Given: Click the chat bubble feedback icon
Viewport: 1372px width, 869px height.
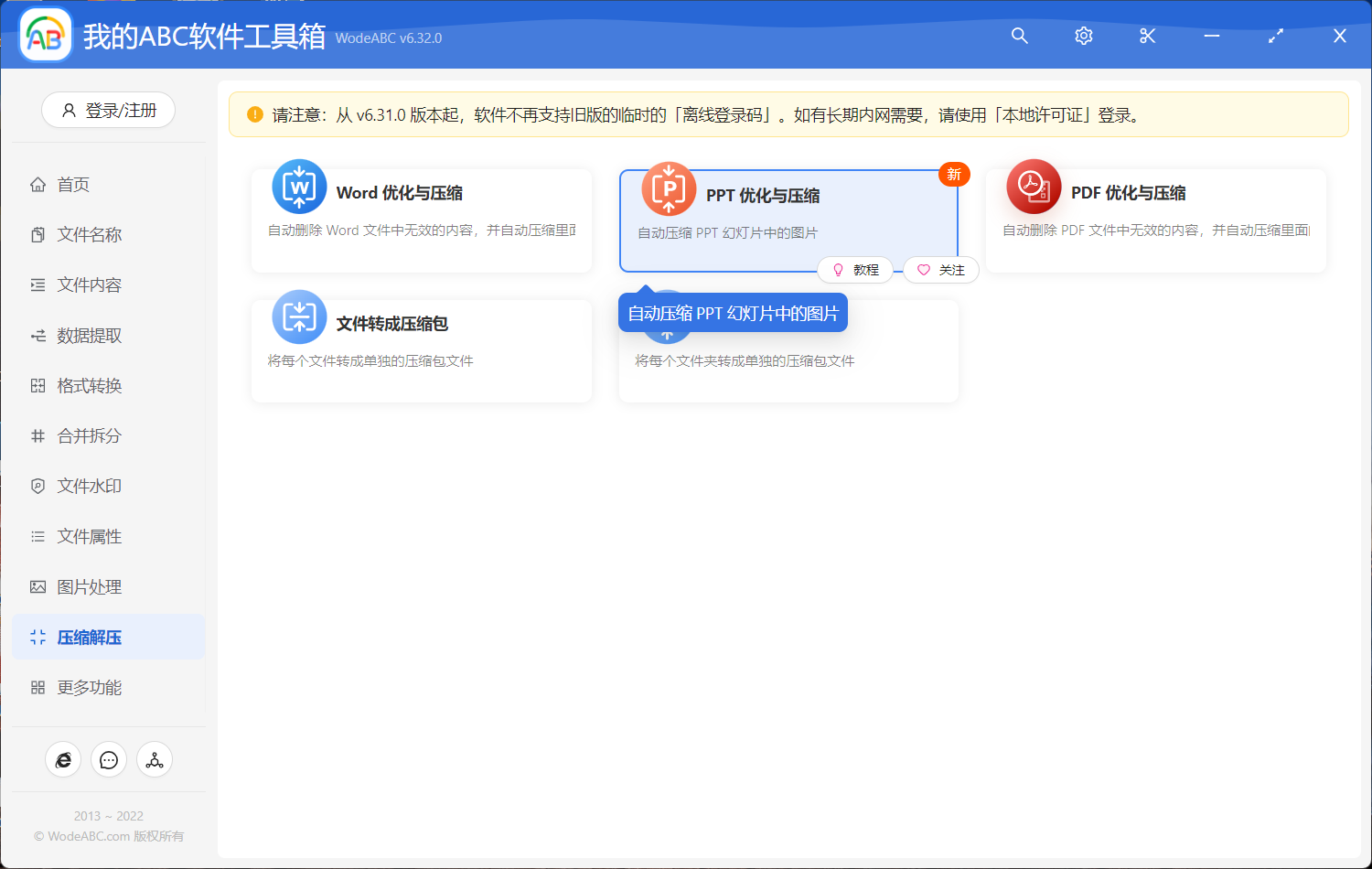Looking at the screenshot, I should pos(109,759).
